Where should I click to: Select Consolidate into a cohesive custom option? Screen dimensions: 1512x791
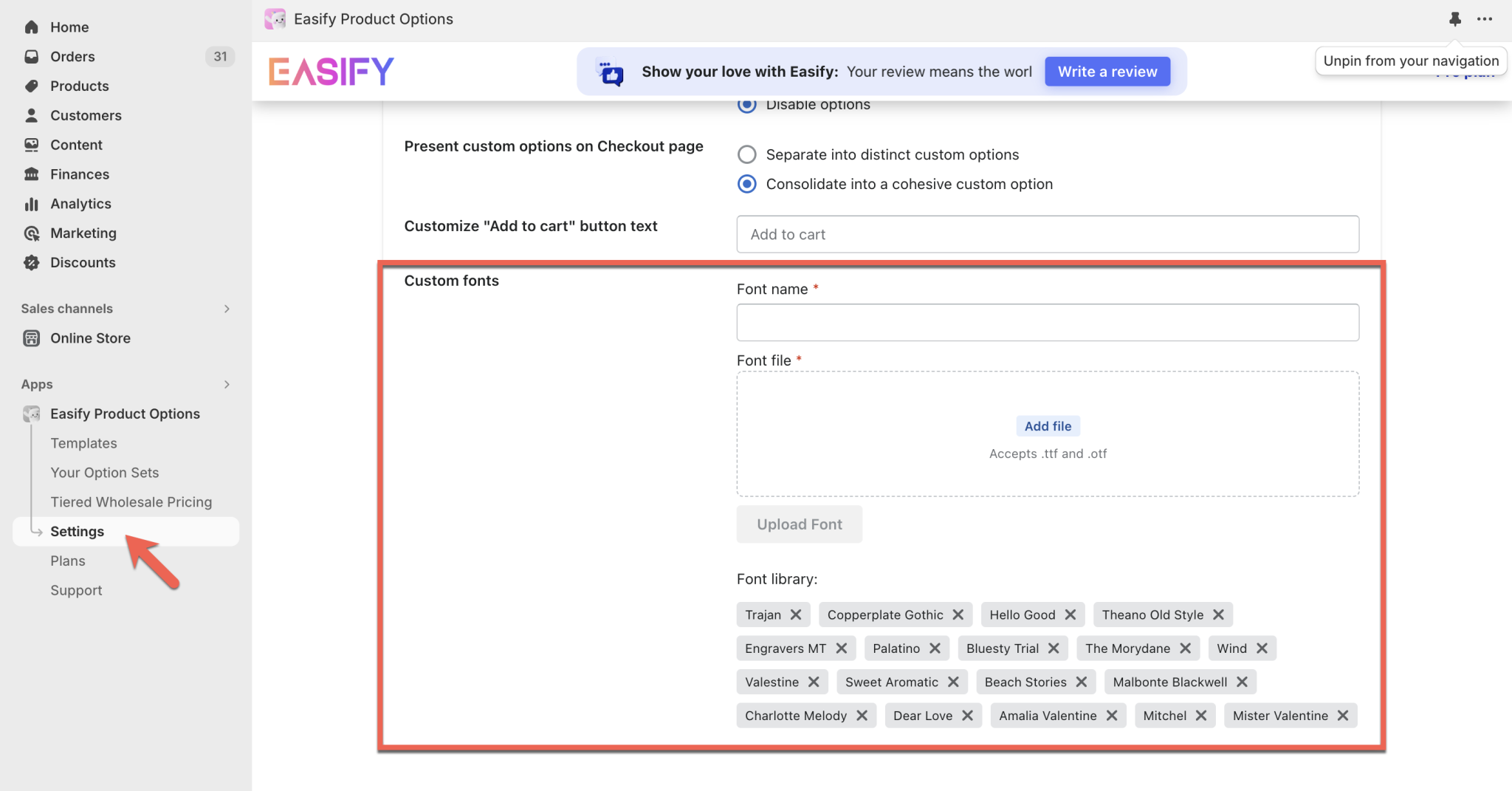747,184
